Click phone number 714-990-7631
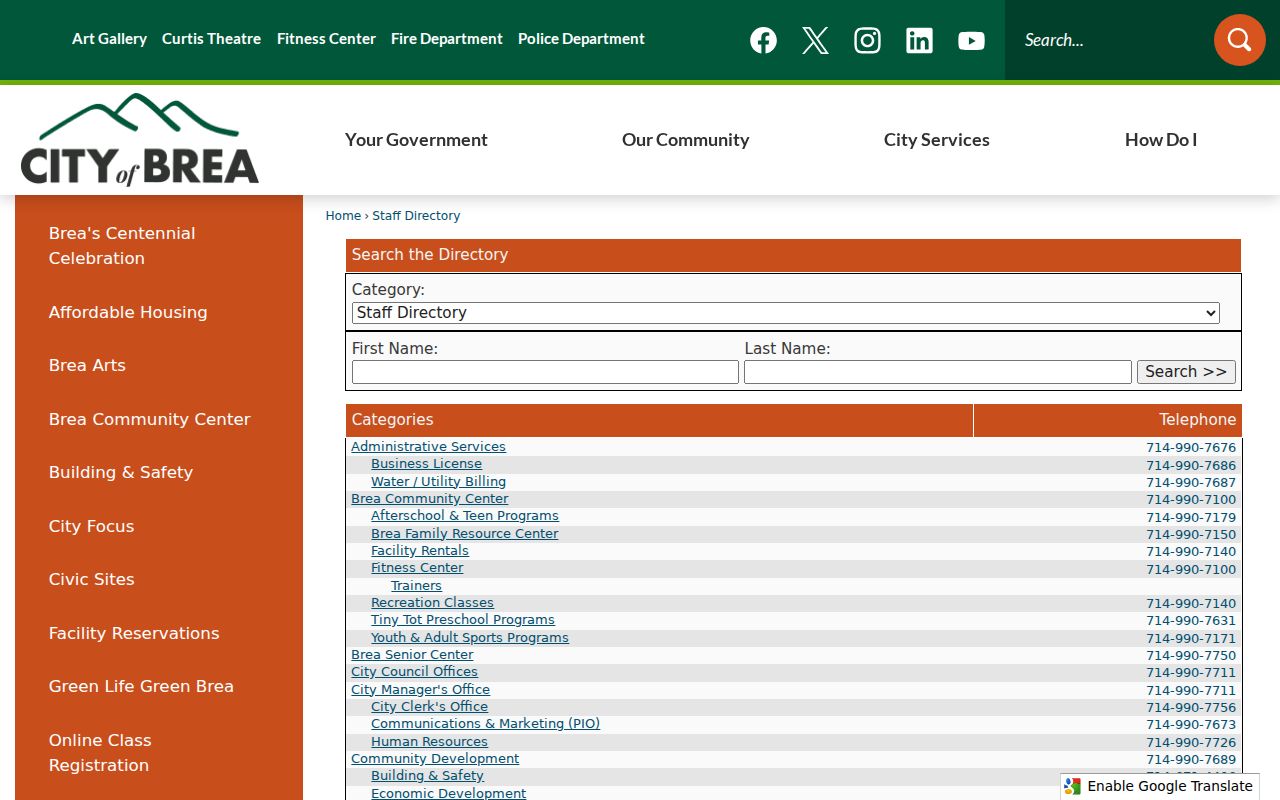This screenshot has height=800, width=1280. (x=1191, y=621)
